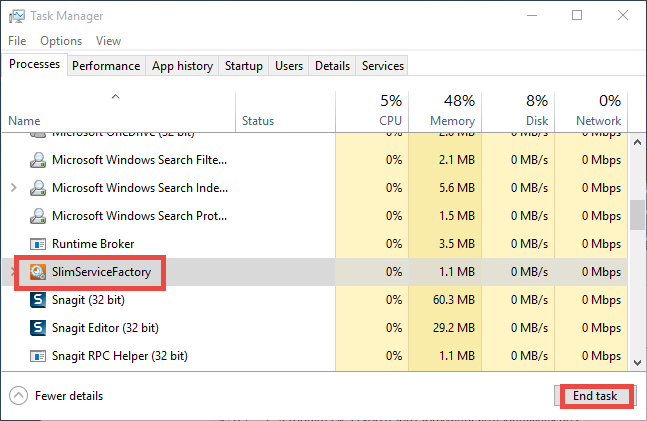
Task: Sort by the Status column header
Action: point(286,111)
